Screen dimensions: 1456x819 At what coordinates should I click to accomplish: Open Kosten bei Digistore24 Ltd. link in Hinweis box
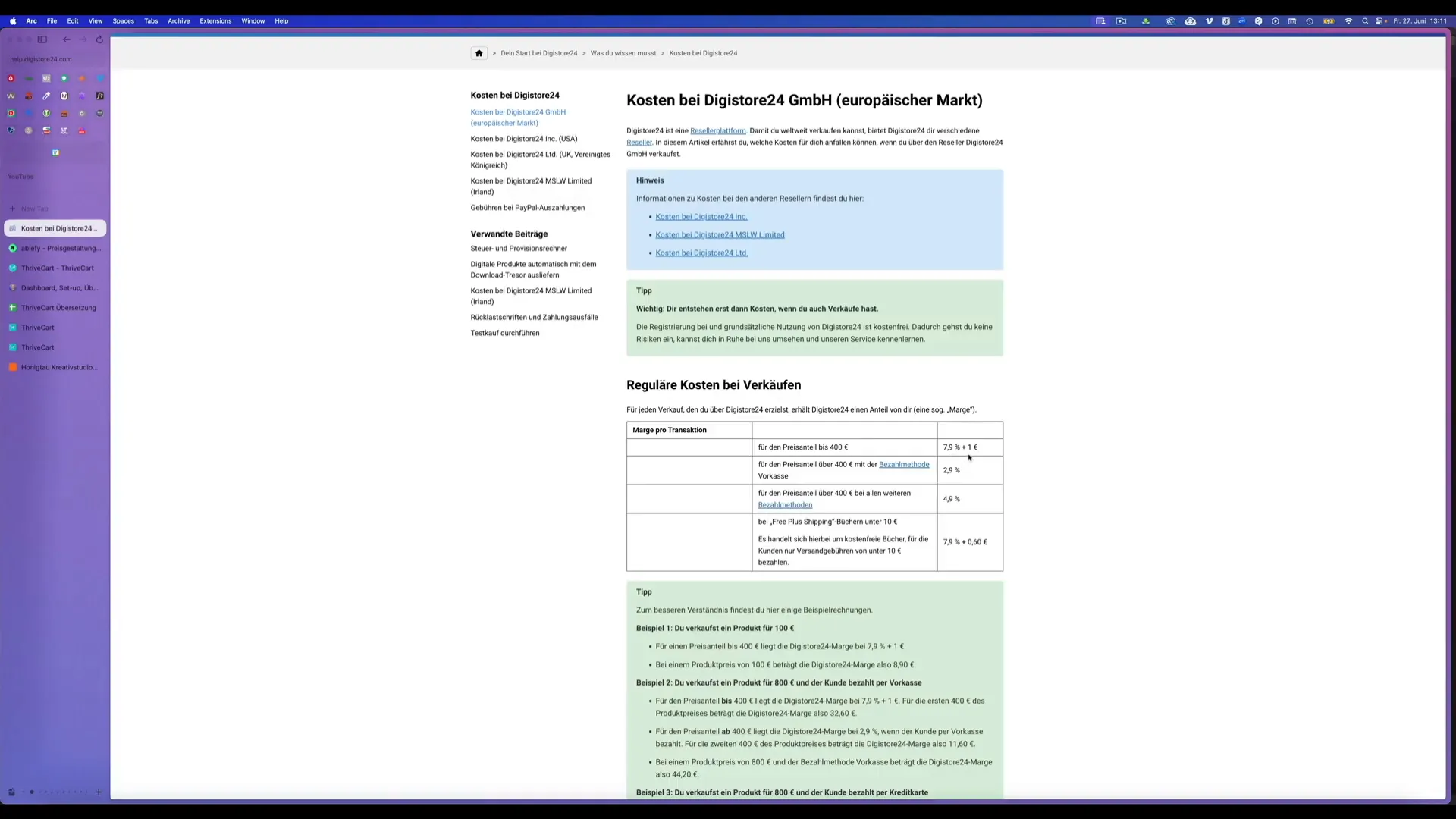click(x=701, y=253)
